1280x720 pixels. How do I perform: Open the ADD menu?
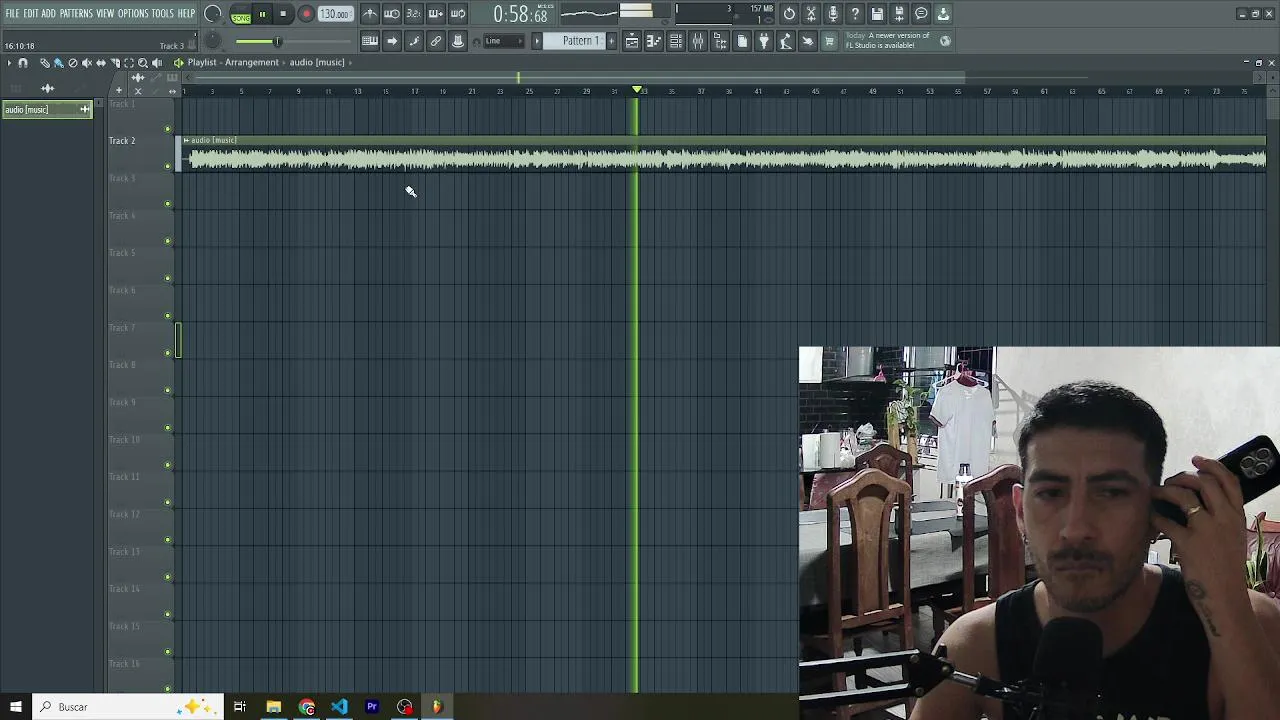[48, 13]
